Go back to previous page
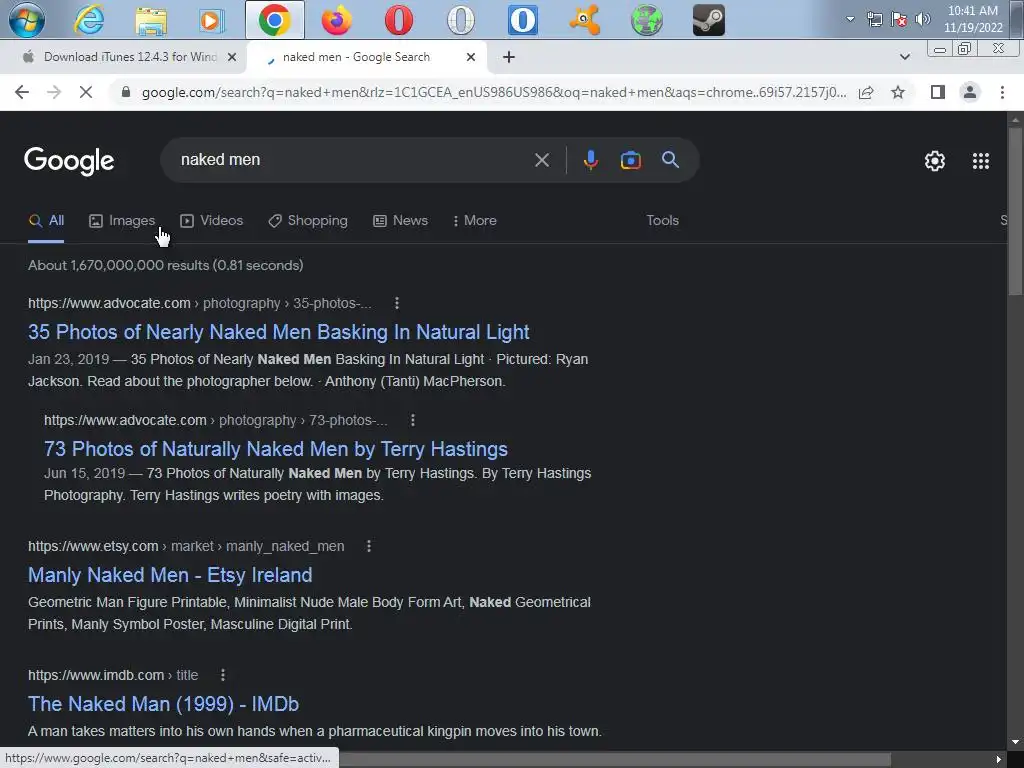The image size is (1024, 768). click(22, 92)
